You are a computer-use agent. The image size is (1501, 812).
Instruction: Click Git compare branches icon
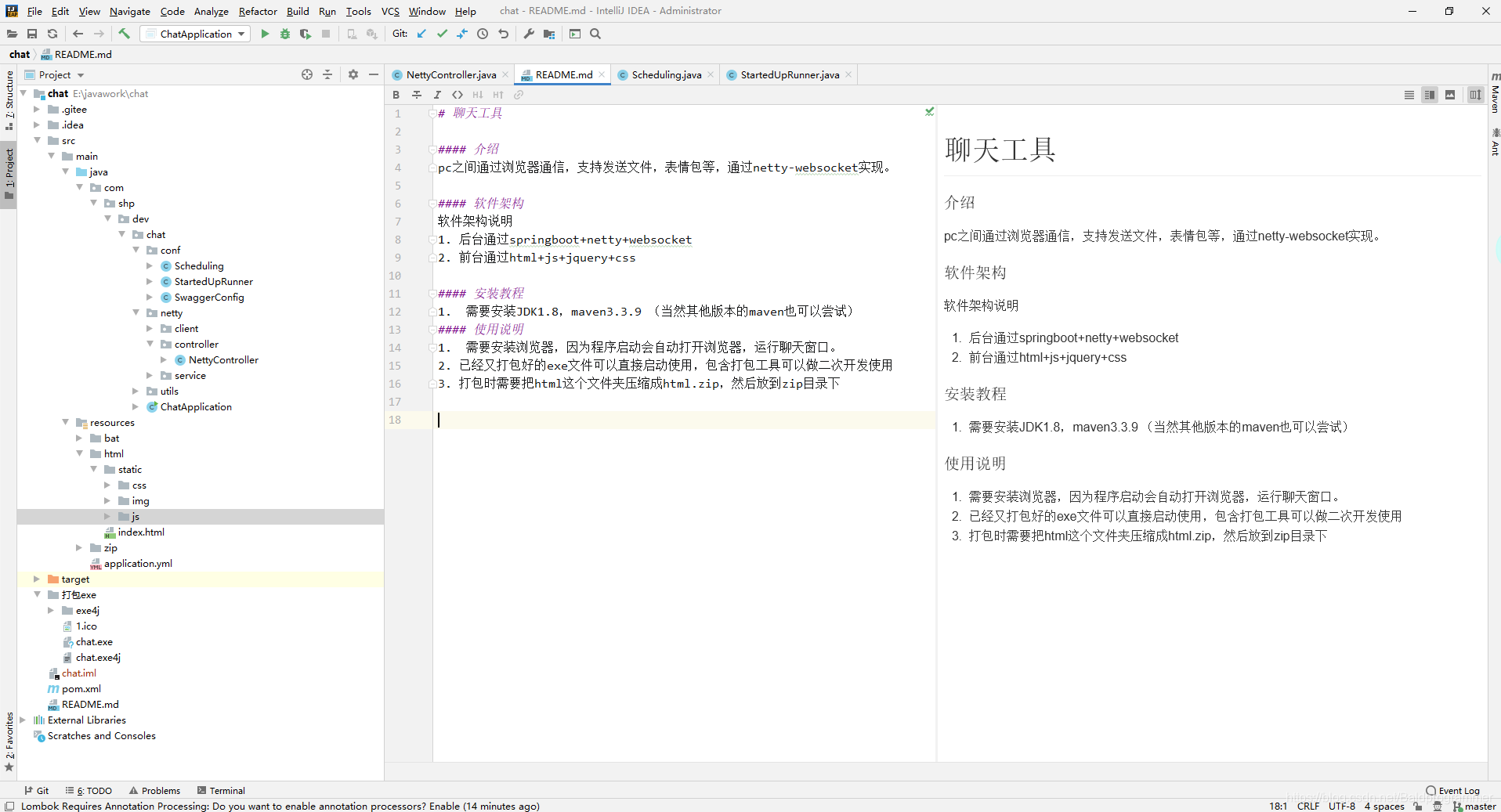(x=462, y=34)
